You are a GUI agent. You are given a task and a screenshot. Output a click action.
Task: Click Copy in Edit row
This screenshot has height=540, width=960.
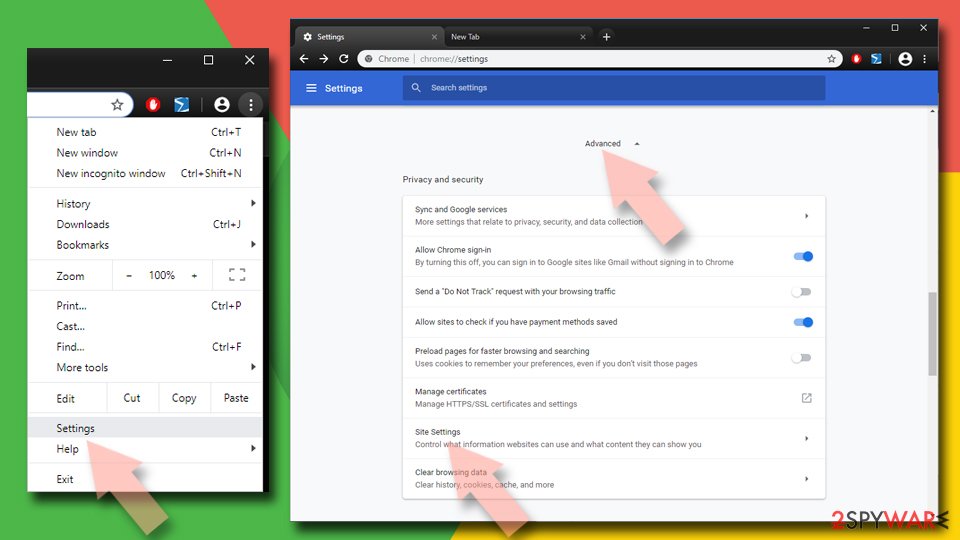coord(184,398)
